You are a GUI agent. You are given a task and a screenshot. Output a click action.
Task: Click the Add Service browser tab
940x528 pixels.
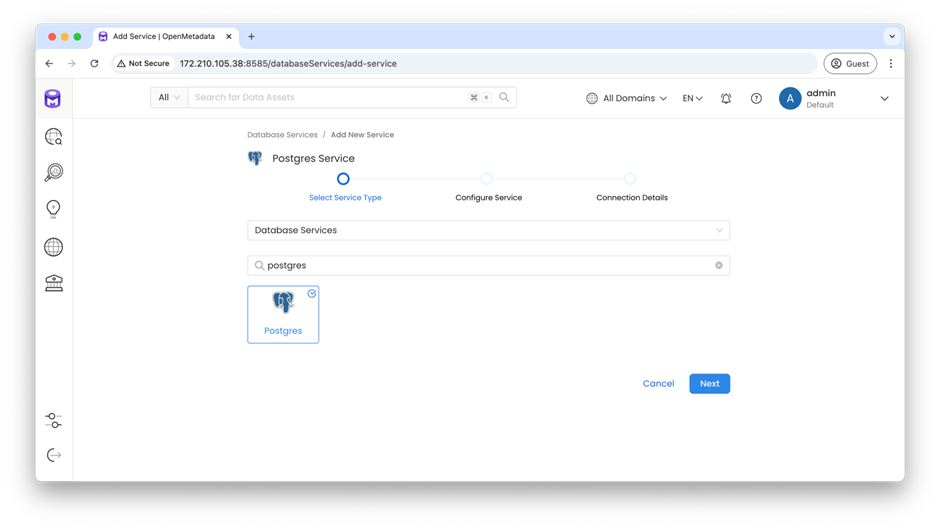[166, 37]
